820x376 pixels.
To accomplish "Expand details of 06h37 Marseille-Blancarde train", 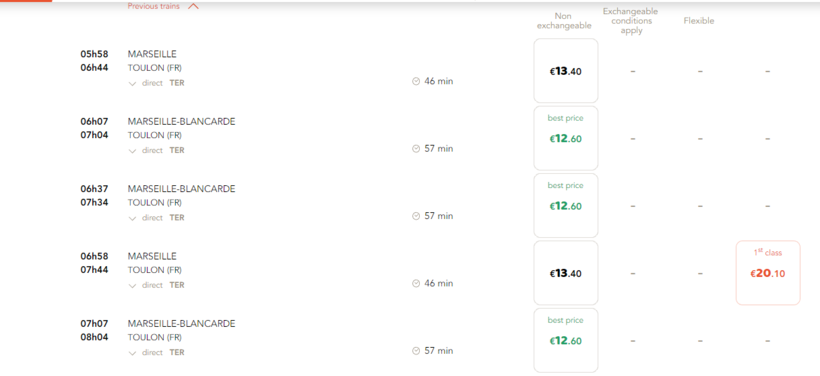I will [132, 218].
